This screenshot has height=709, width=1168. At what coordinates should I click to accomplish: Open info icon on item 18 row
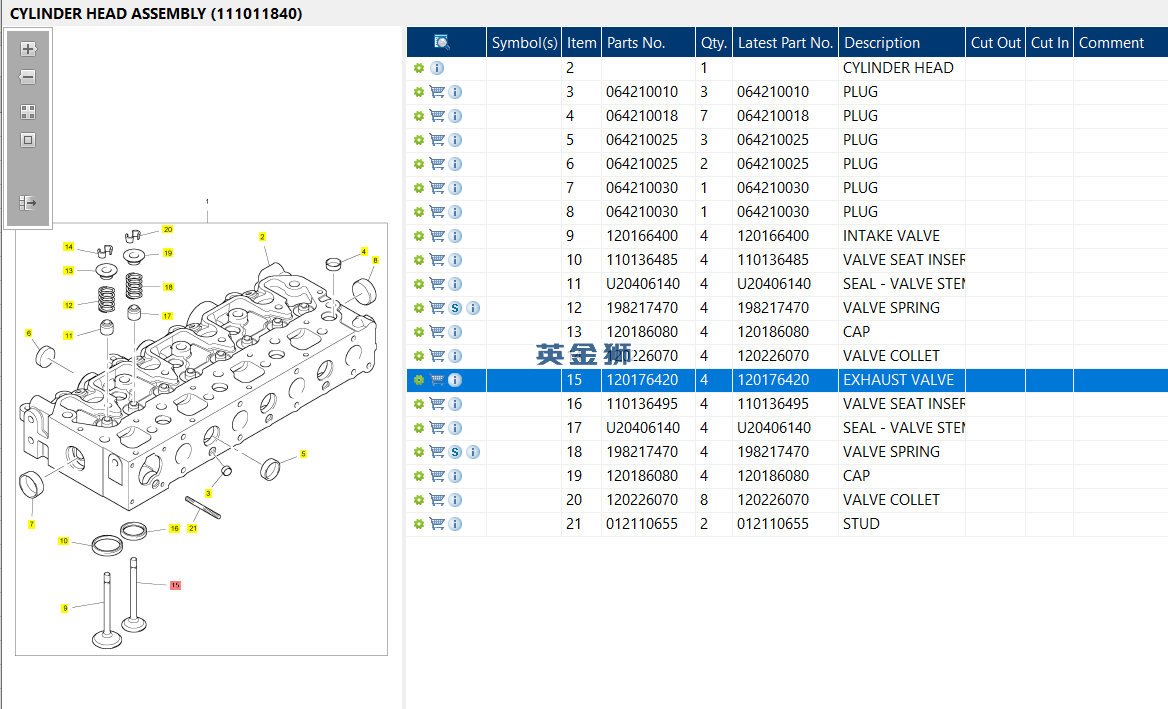473,452
